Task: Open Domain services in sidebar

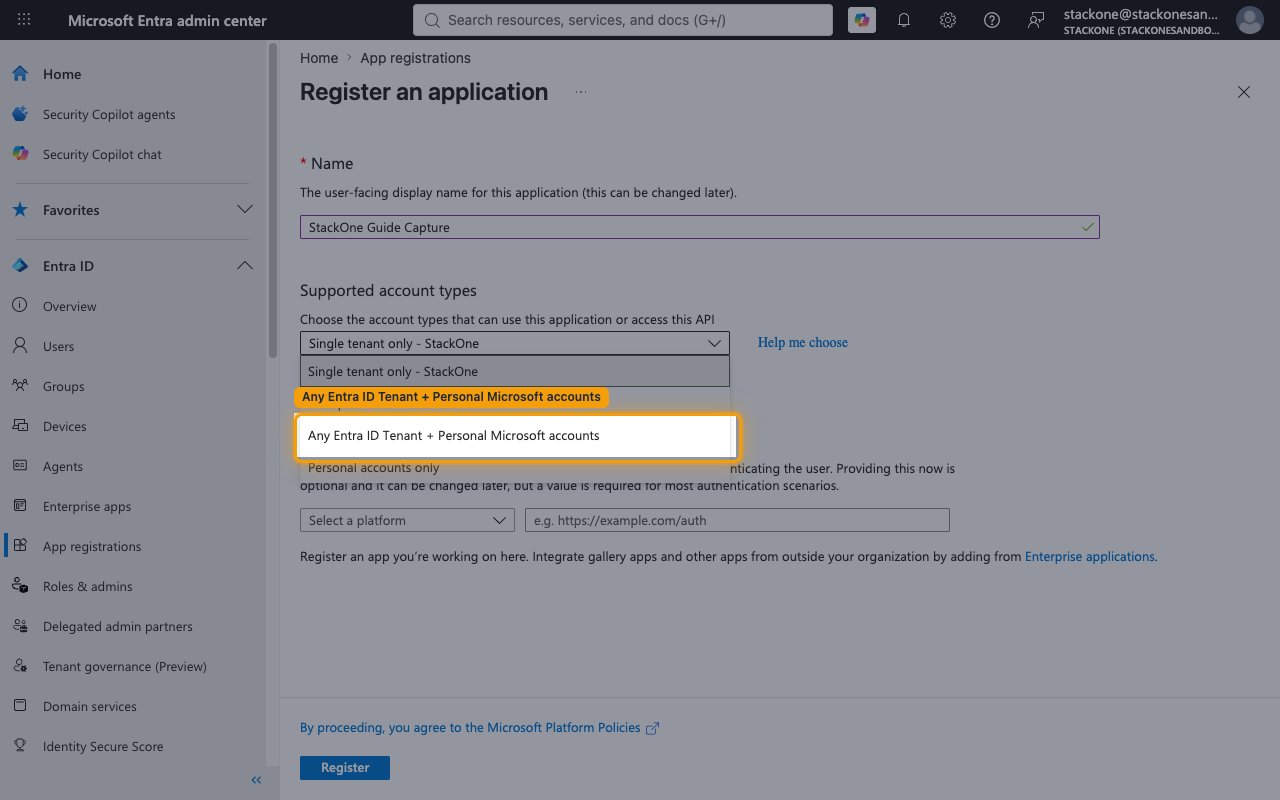Action: click(90, 706)
